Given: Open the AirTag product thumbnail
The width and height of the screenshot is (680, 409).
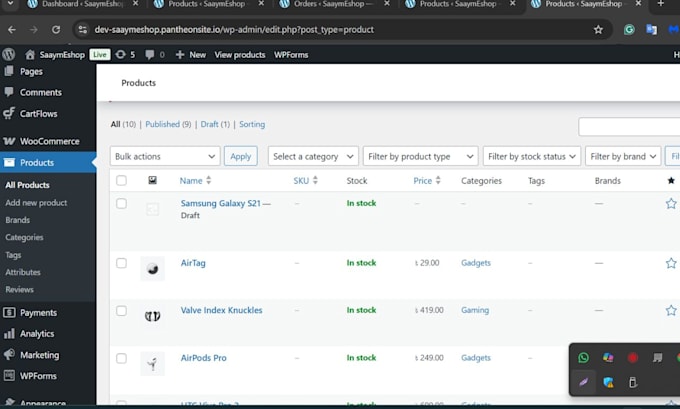Looking at the screenshot, I should click(x=152, y=269).
